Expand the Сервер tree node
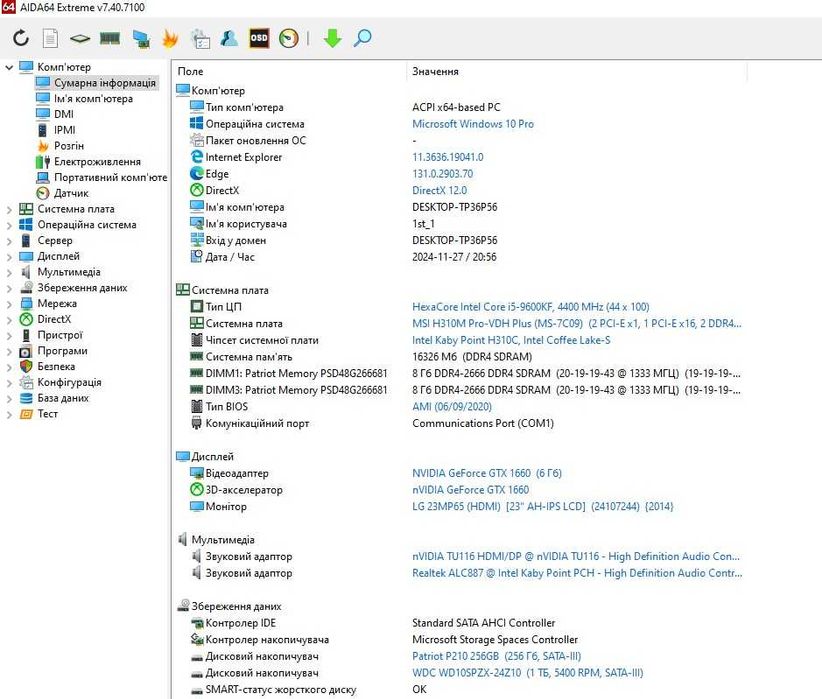Viewport: 822px width, 699px height. 9,241
